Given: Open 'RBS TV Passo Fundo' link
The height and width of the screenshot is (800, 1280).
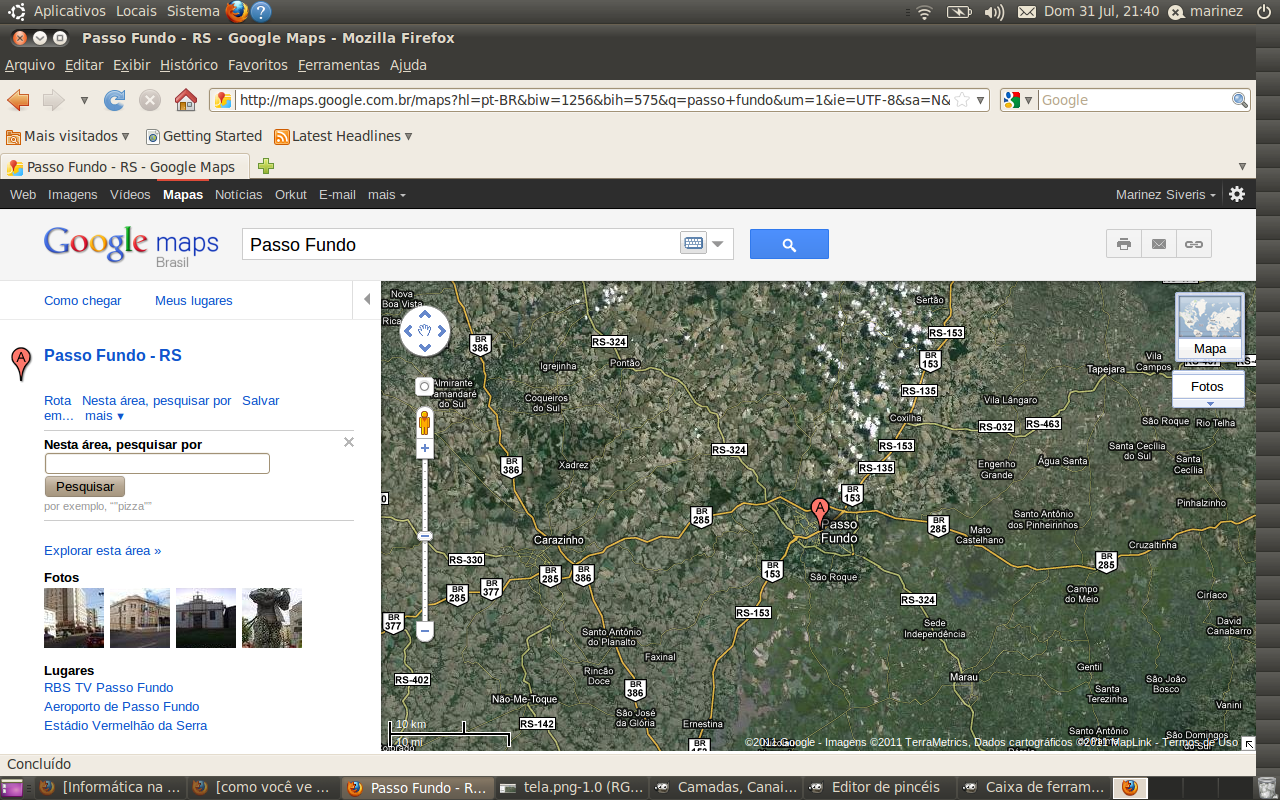Looking at the screenshot, I should [x=109, y=687].
